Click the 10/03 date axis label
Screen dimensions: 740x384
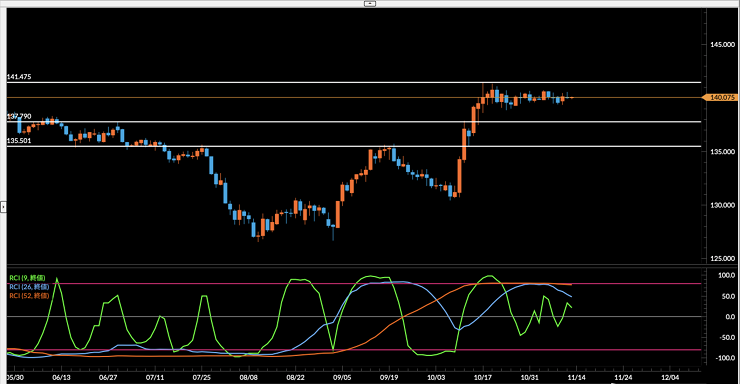436,377
